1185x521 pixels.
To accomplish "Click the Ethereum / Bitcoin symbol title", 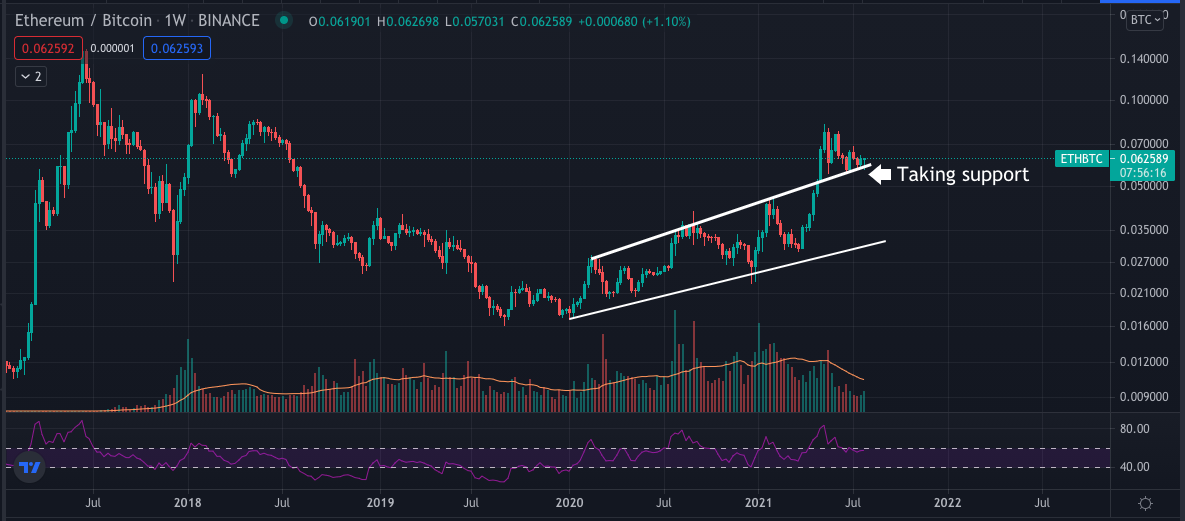I will (x=82, y=20).
